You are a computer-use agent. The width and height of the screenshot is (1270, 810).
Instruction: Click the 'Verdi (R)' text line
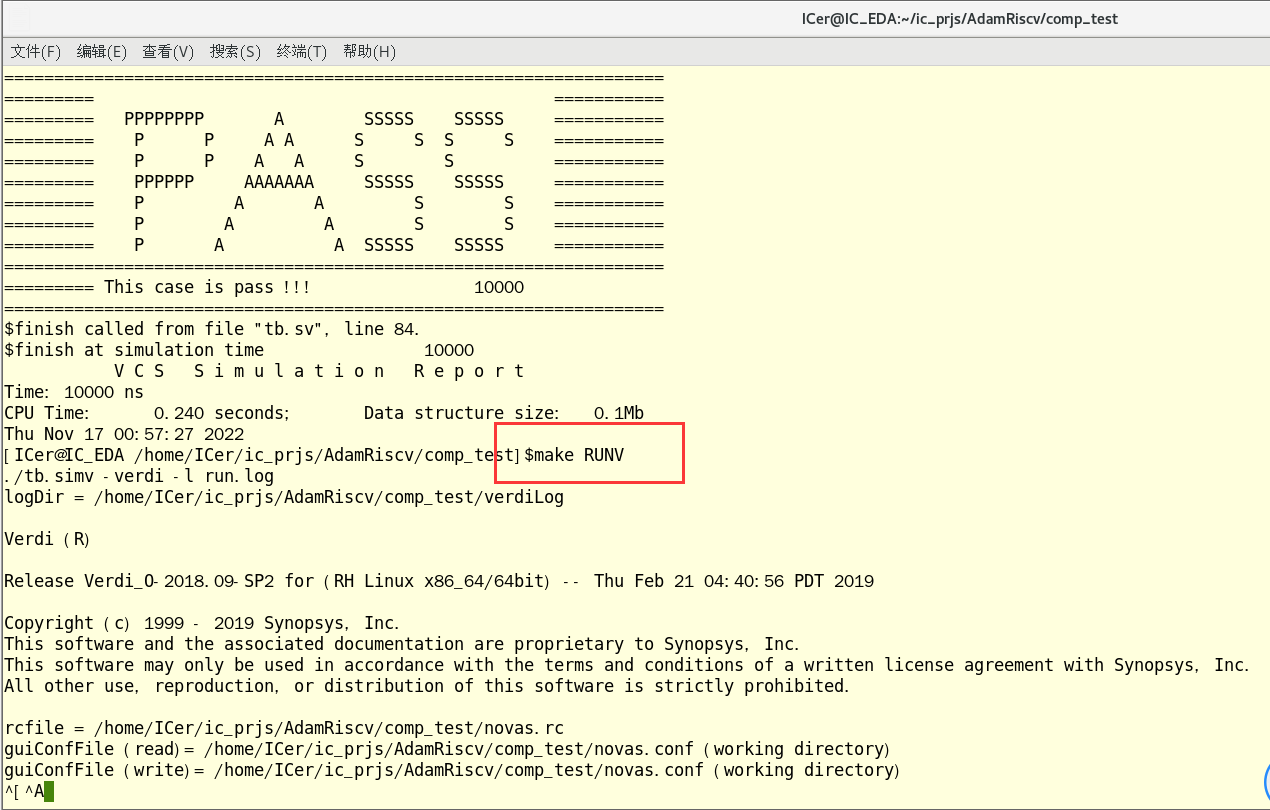tap(47, 539)
